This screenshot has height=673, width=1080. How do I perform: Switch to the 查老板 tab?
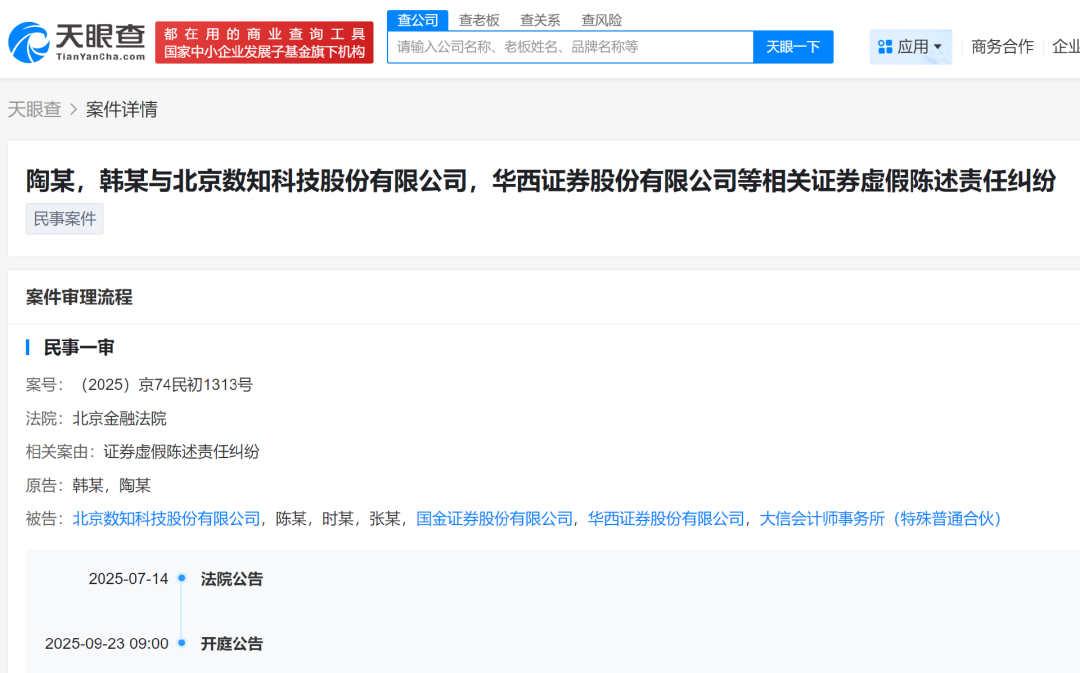pyautogui.click(x=479, y=20)
